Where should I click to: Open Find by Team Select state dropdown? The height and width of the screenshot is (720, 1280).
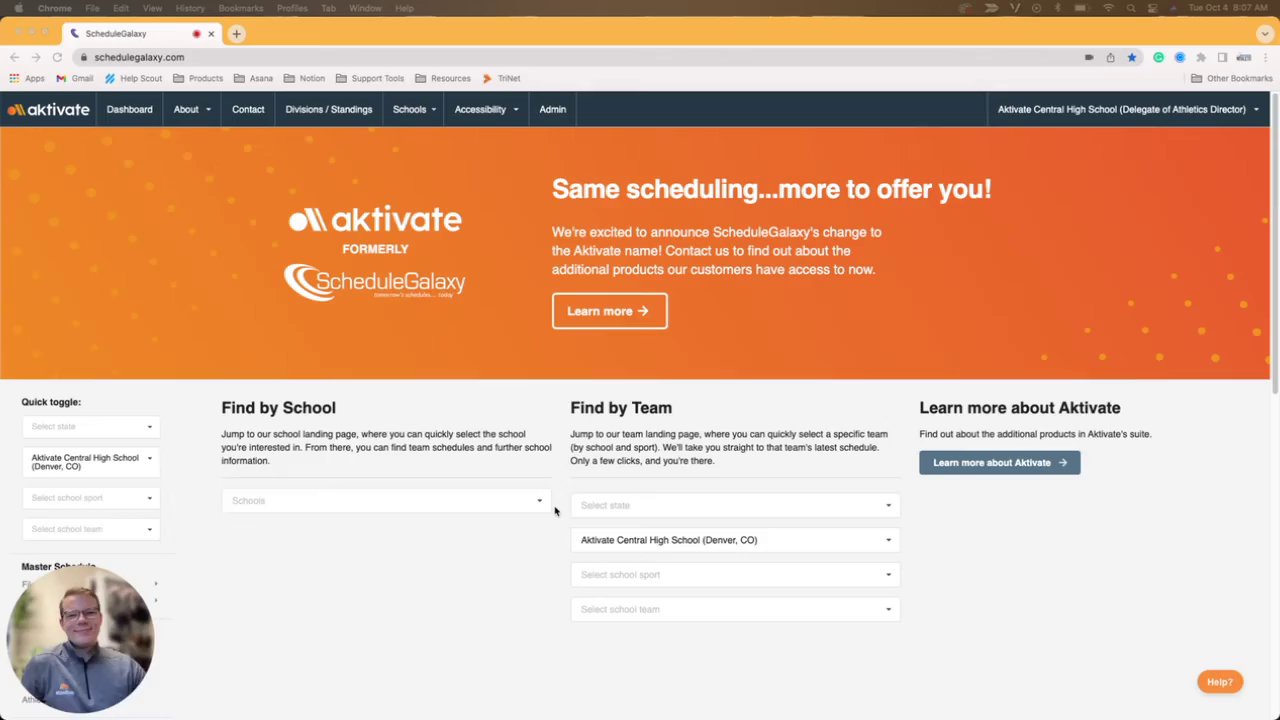(735, 505)
